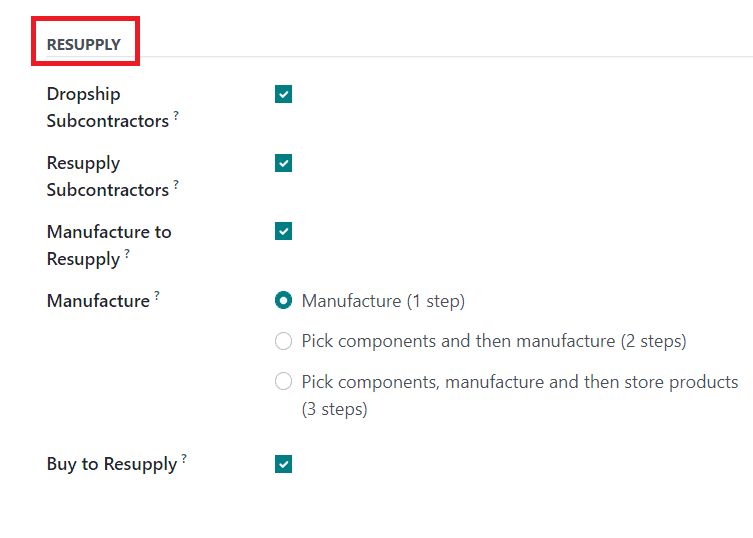Untick the Buy to Resupply checkbox

point(283,464)
